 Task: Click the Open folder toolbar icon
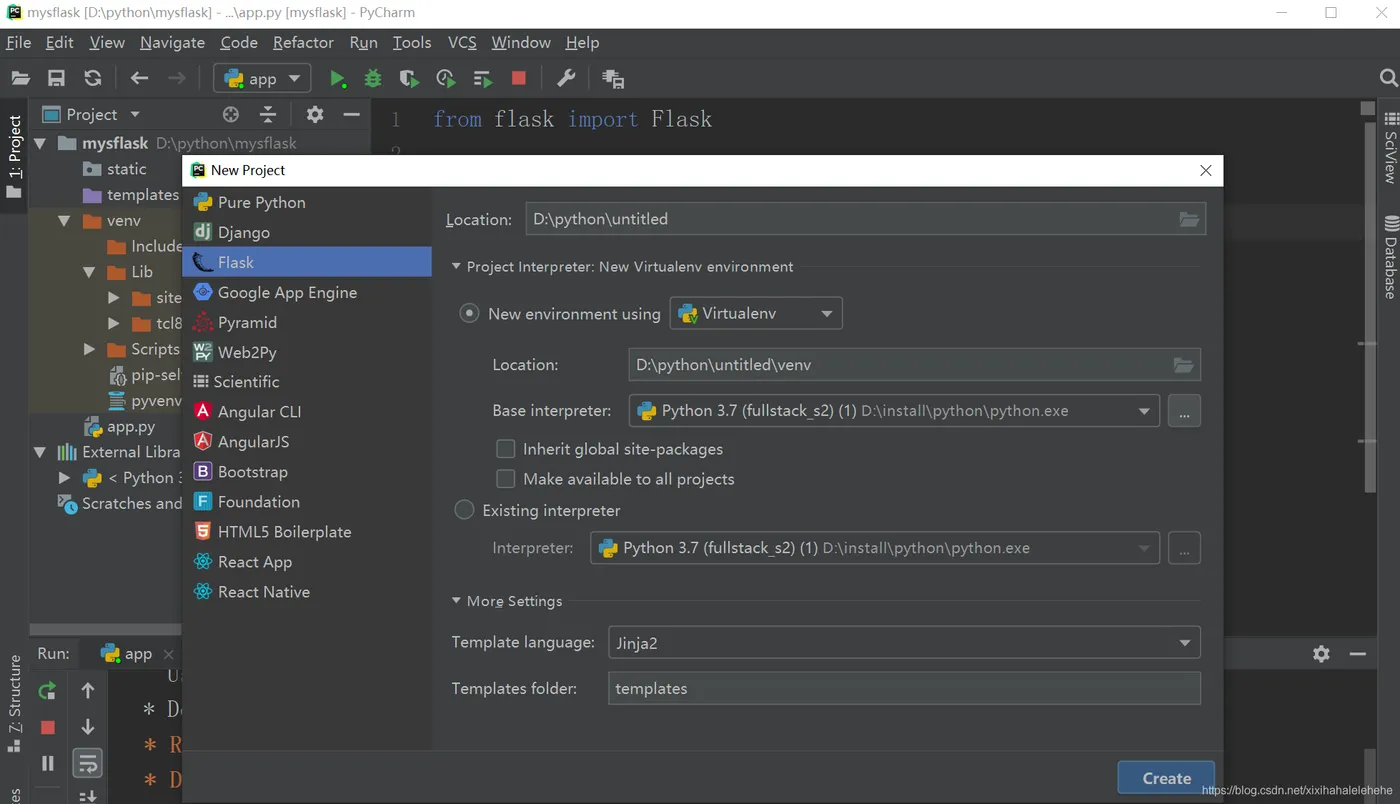(x=20, y=78)
